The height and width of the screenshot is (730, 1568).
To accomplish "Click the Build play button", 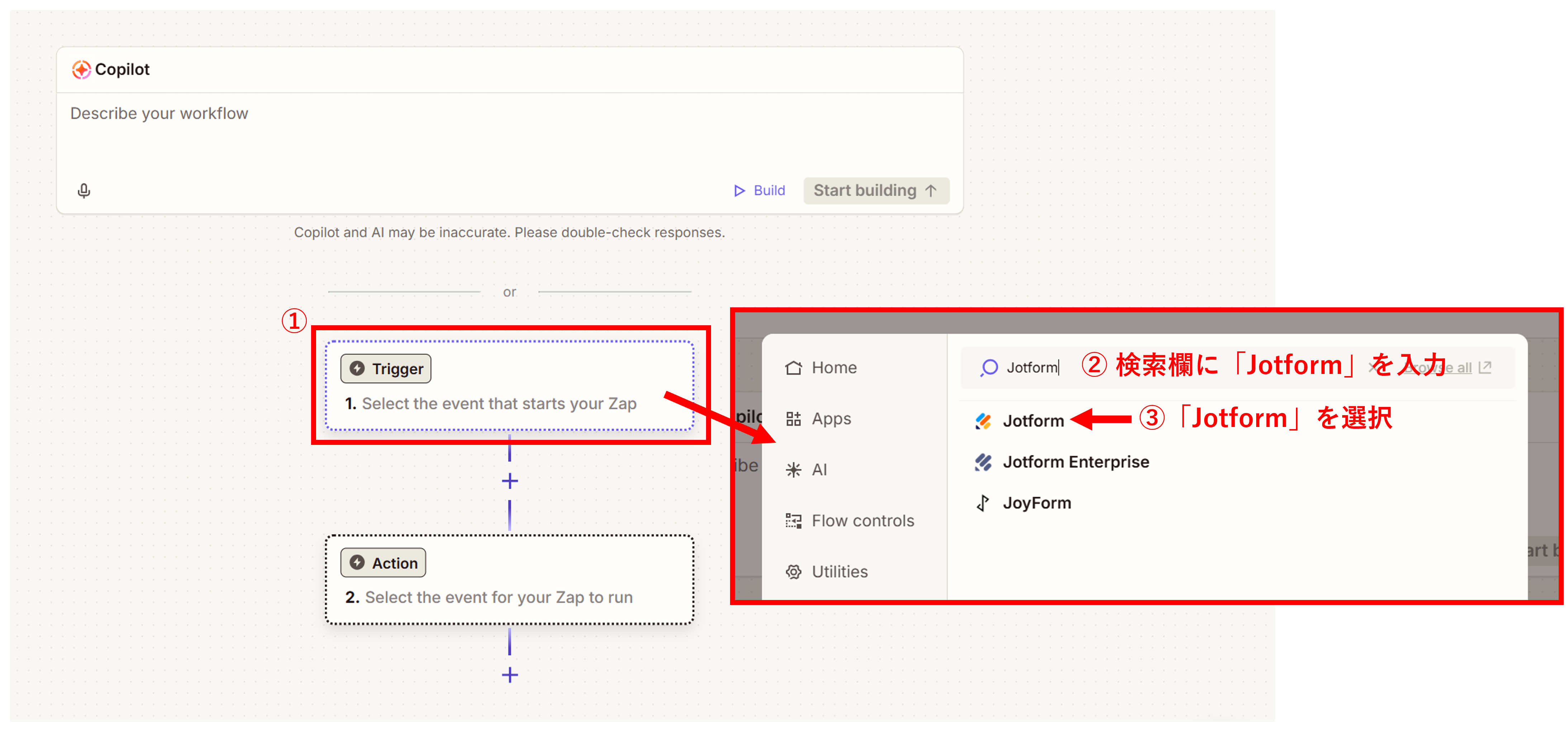I will [759, 191].
